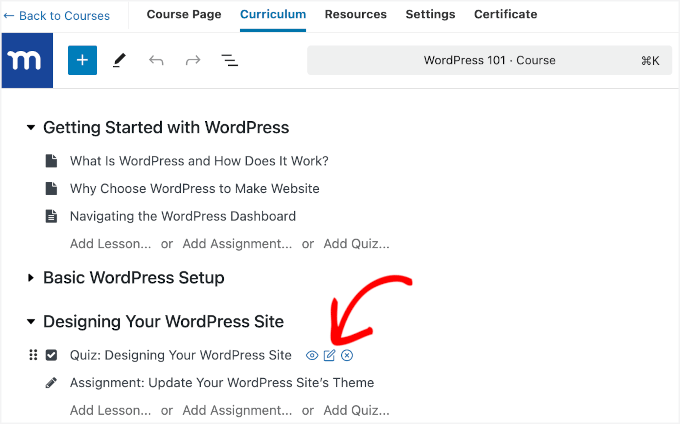
Task: Open lesson Navigating the WordPress Dashboard
Action: (x=182, y=216)
